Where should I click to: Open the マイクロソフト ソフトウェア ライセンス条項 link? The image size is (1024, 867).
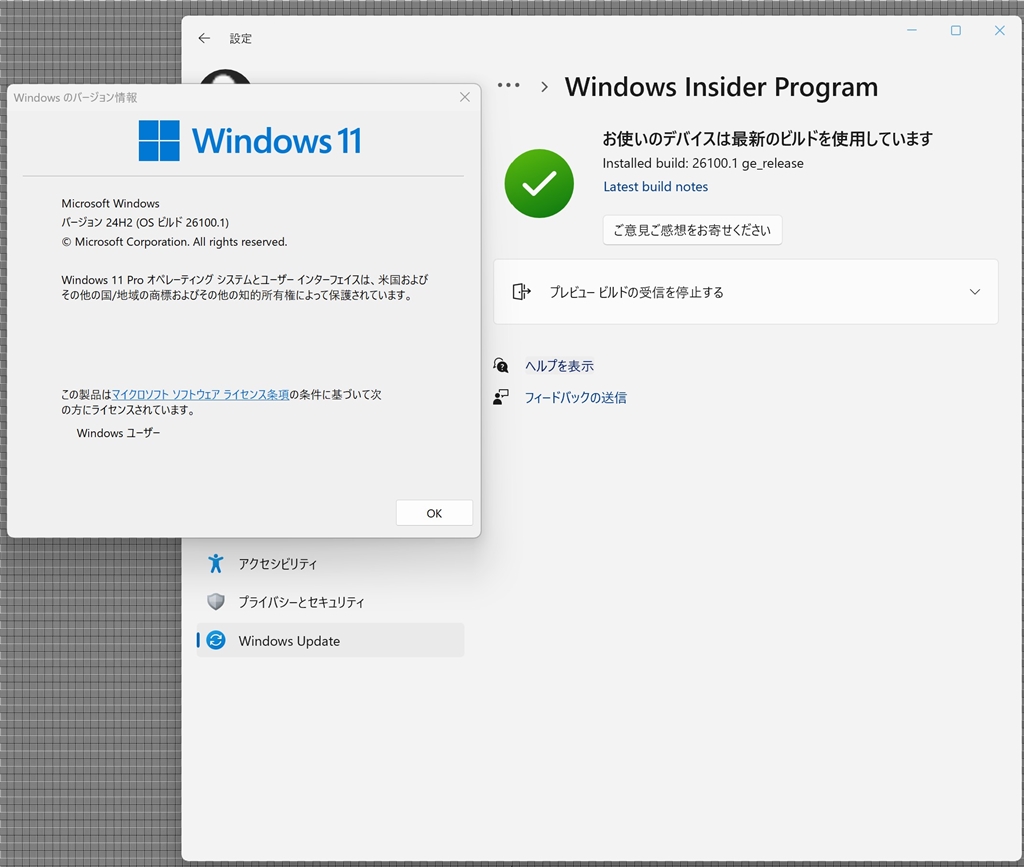tap(200, 394)
